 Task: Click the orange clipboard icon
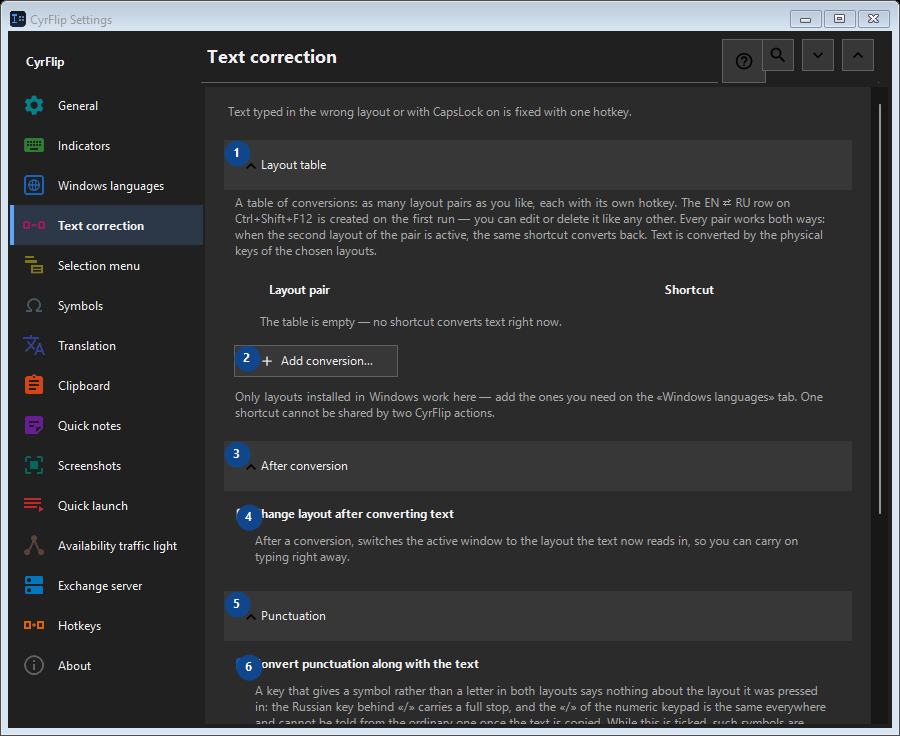coord(34,386)
